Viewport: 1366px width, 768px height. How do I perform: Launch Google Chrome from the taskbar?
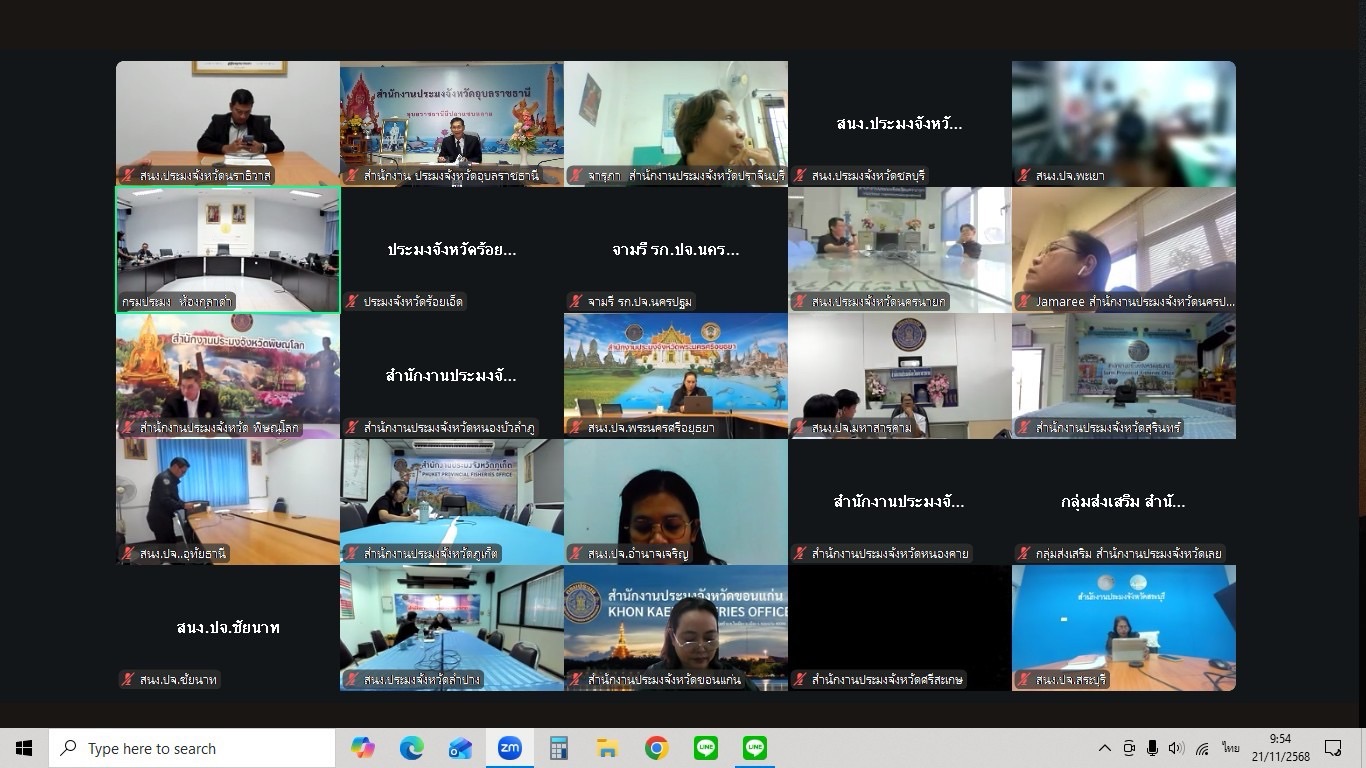coord(656,748)
